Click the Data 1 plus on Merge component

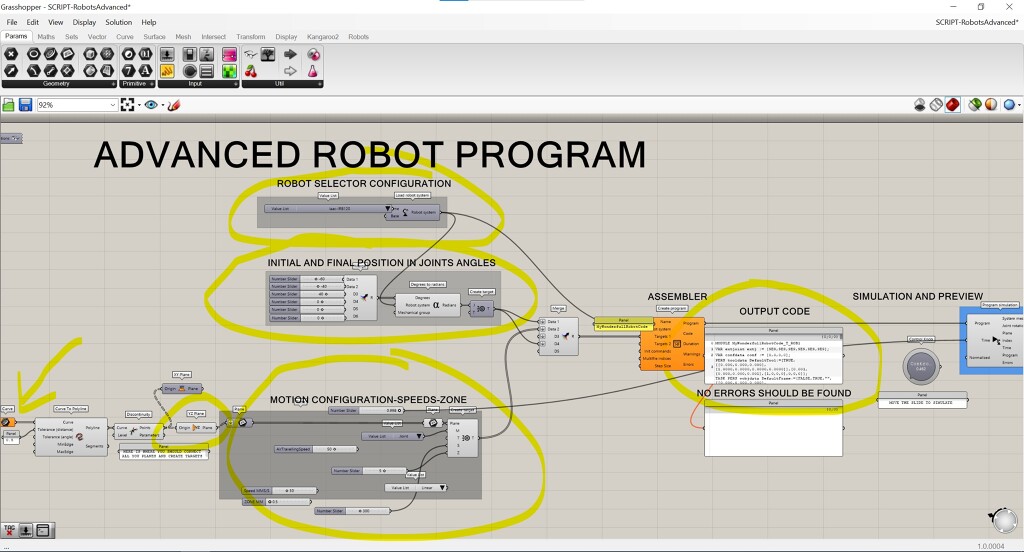542,322
